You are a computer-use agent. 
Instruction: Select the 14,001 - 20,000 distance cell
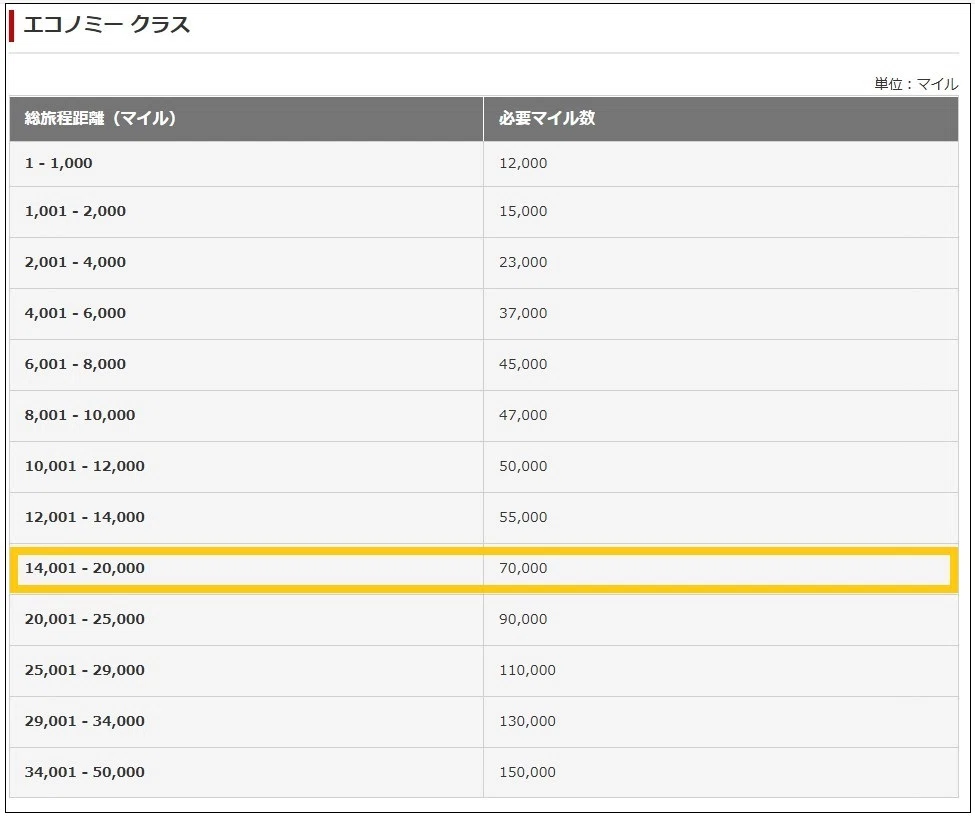[246, 568]
